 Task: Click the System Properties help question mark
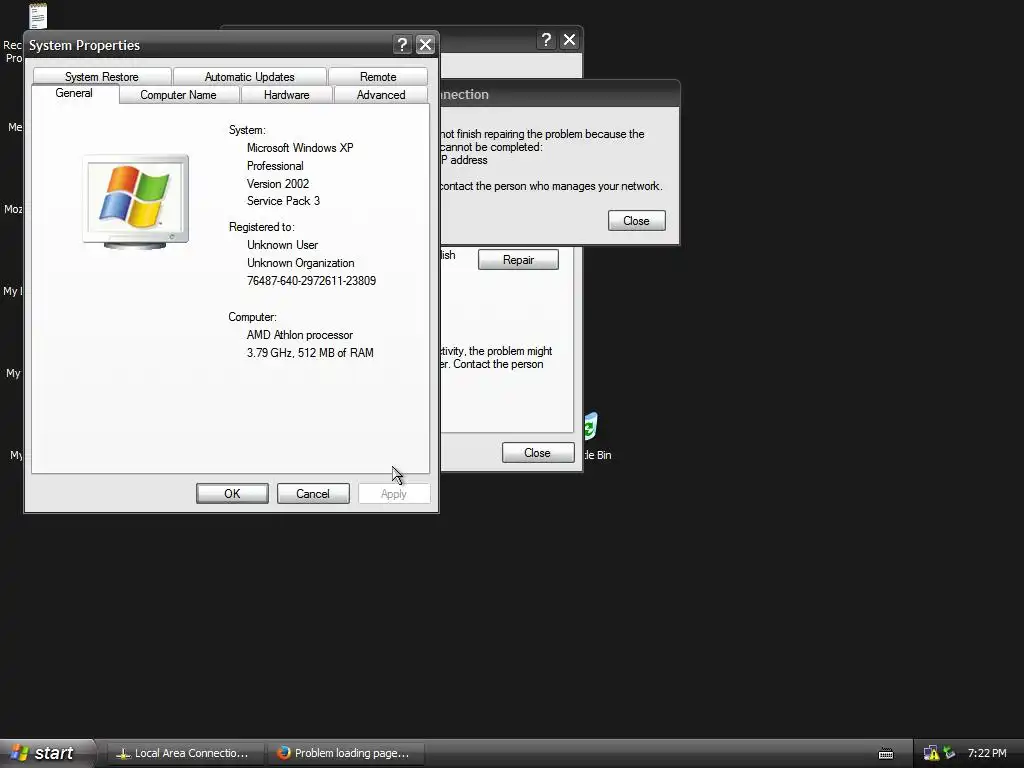tap(402, 44)
